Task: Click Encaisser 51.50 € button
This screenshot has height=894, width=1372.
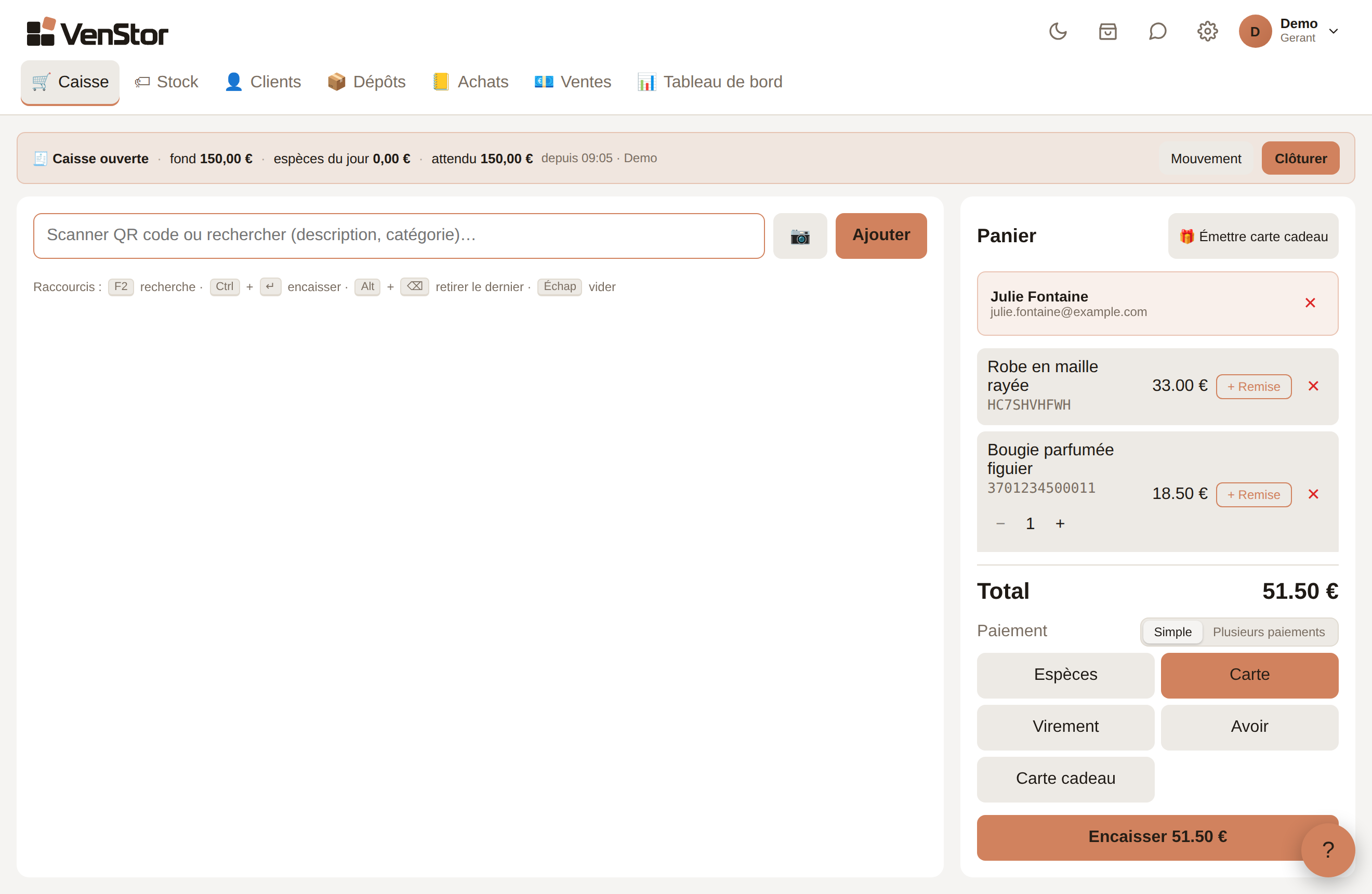Action: coord(1157,837)
